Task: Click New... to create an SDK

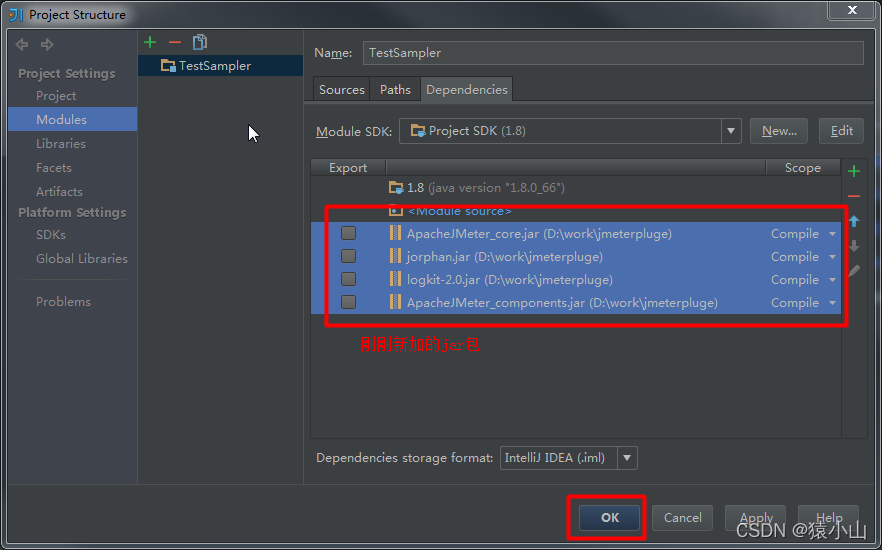Action: pyautogui.click(x=779, y=131)
